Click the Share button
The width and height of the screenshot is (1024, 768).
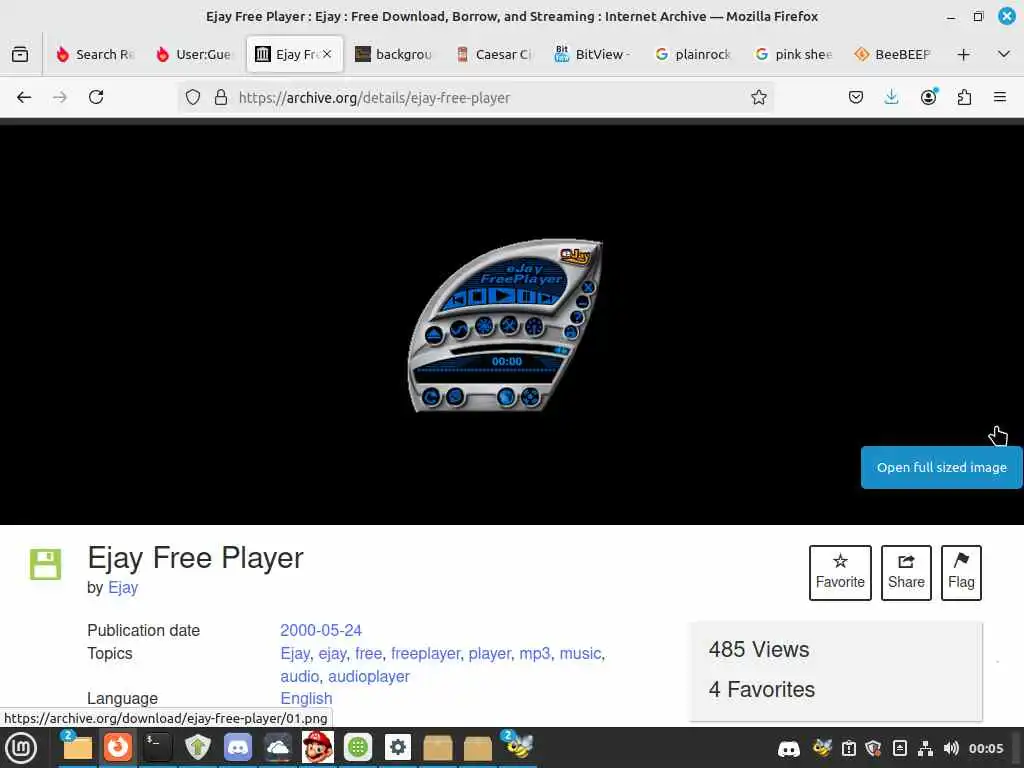906,573
